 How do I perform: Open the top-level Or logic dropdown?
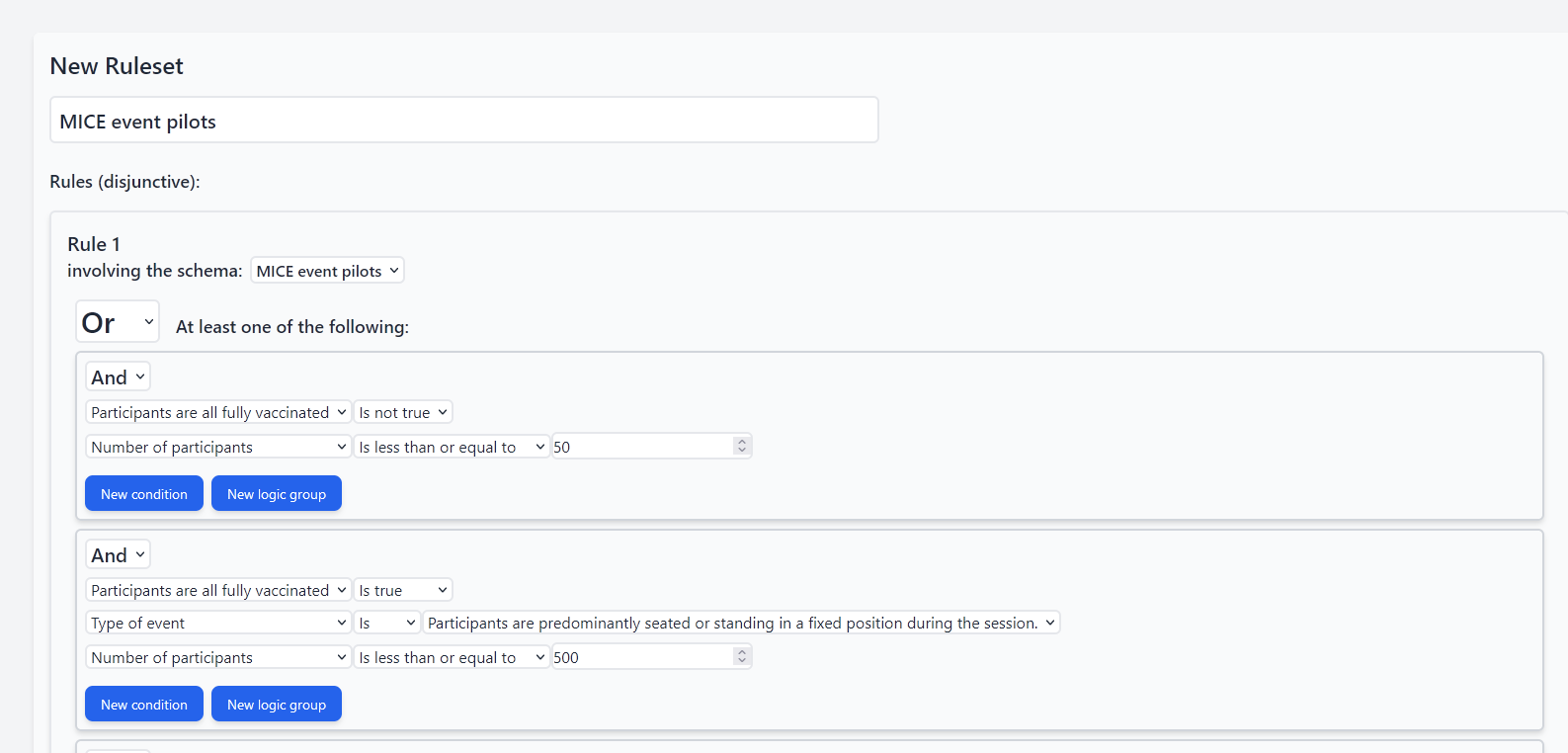(118, 322)
